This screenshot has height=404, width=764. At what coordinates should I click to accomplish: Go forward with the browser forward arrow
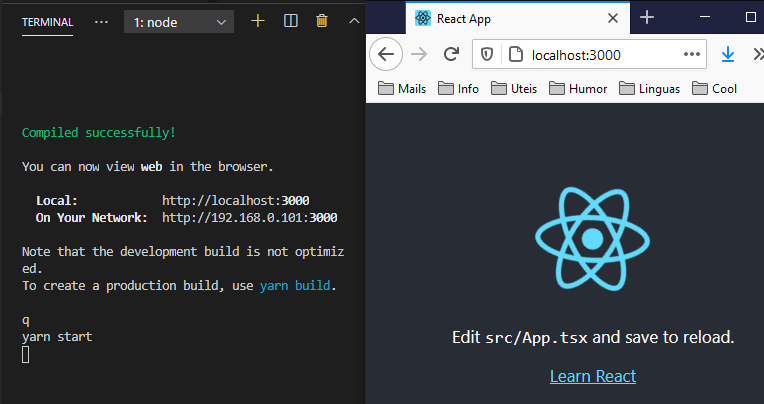coord(419,55)
